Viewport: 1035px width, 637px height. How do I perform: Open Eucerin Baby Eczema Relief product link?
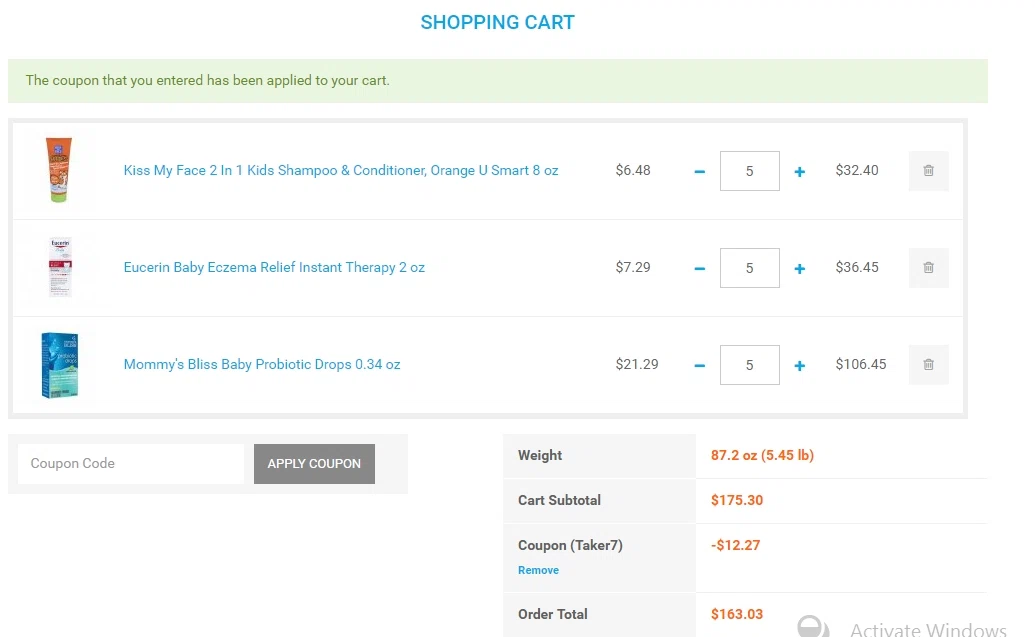274,267
